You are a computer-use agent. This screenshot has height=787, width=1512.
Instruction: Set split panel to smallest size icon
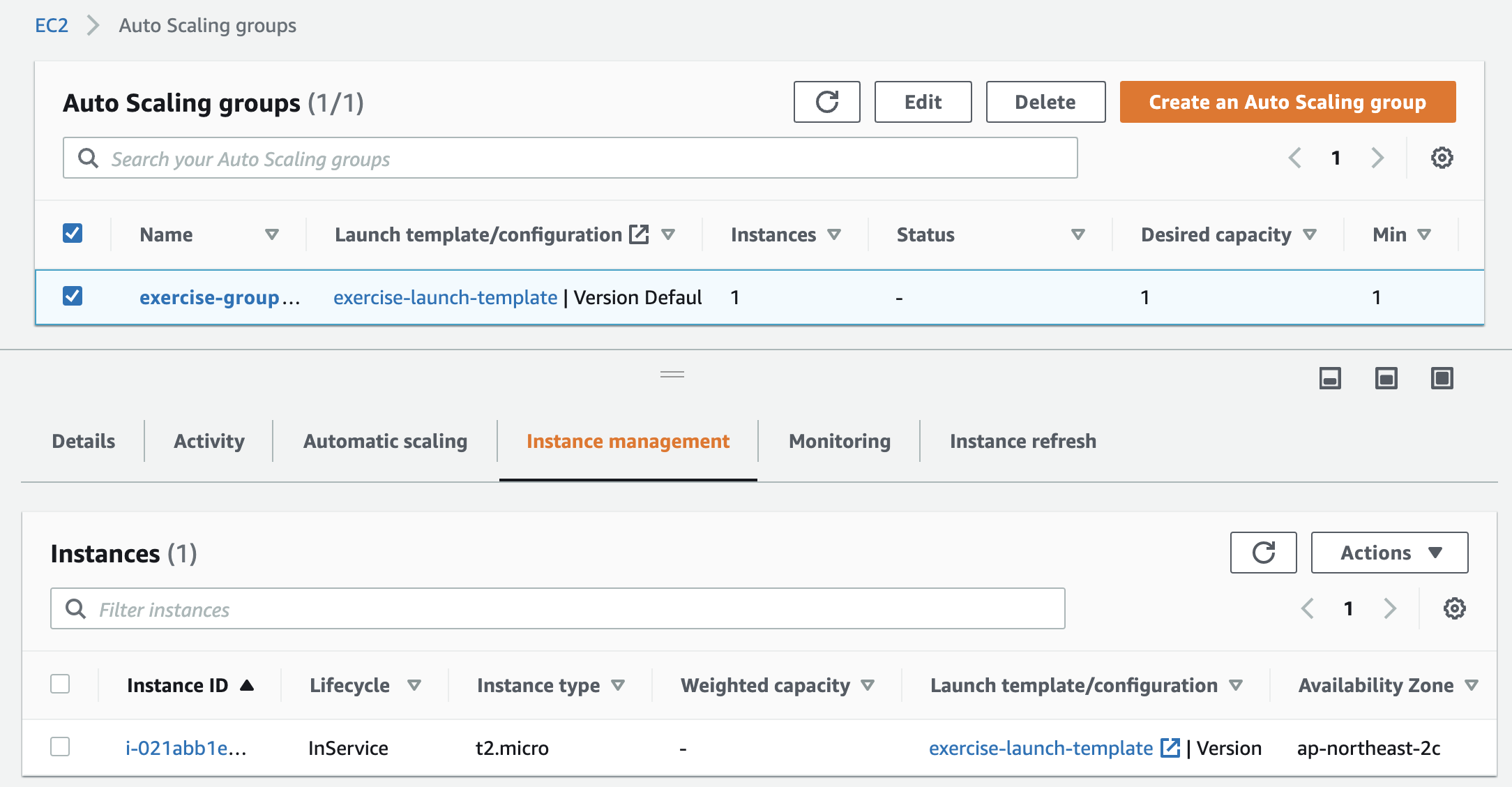pos(1330,378)
